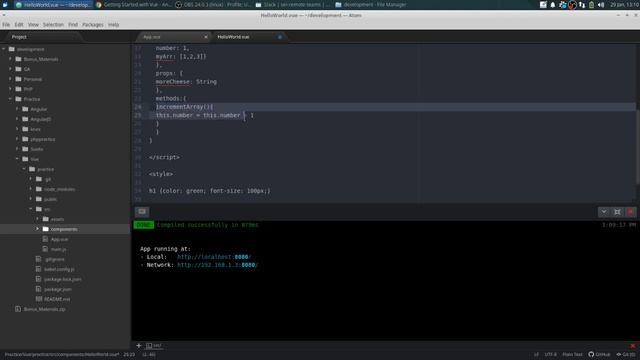Screen dimensions: 640x360
Task: Open package-lock.json in the tree
Action: tap(62, 279)
